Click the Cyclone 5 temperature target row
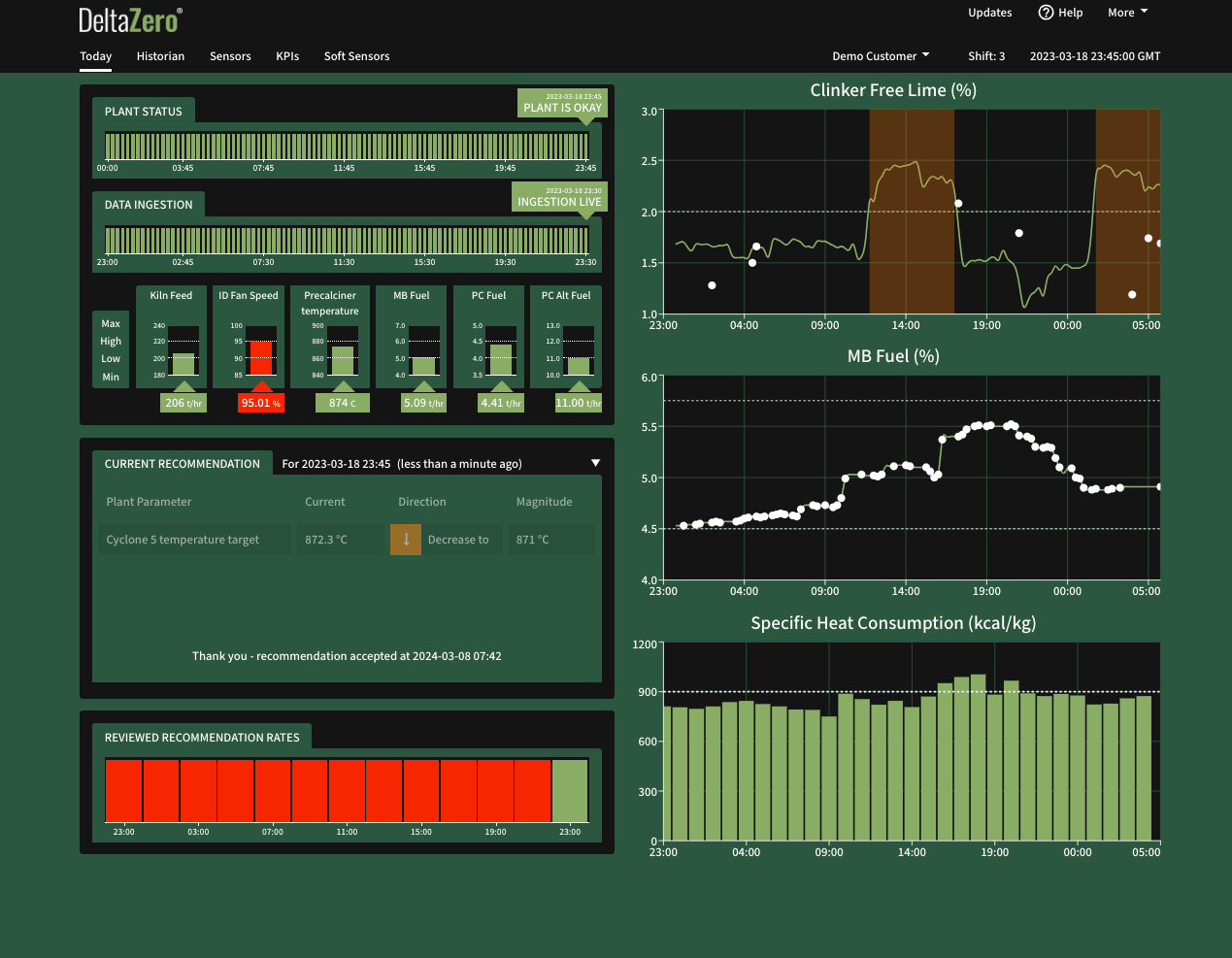Image resolution: width=1232 pixels, height=958 pixels. click(347, 540)
